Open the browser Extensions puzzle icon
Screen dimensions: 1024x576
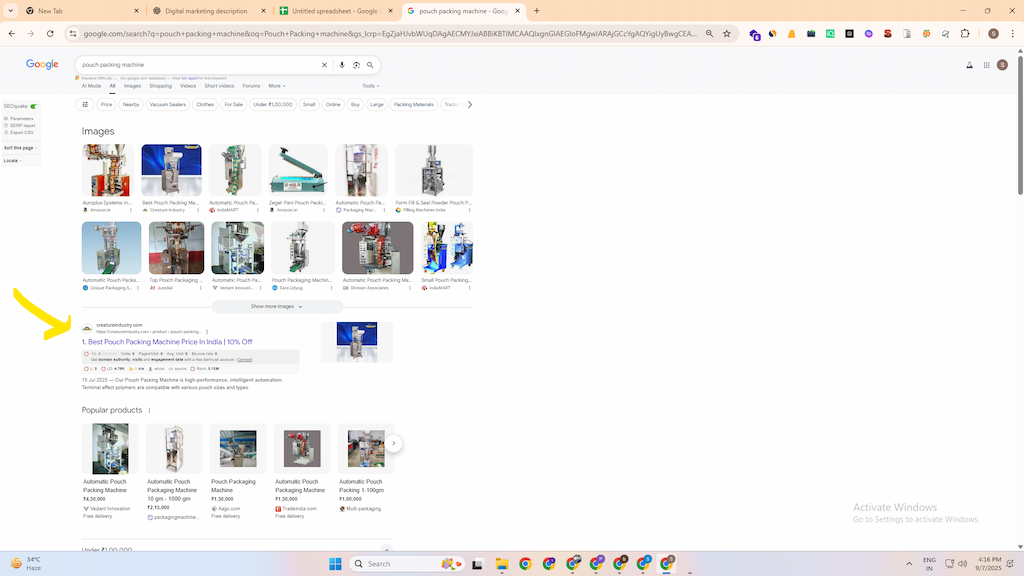[965, 33]
